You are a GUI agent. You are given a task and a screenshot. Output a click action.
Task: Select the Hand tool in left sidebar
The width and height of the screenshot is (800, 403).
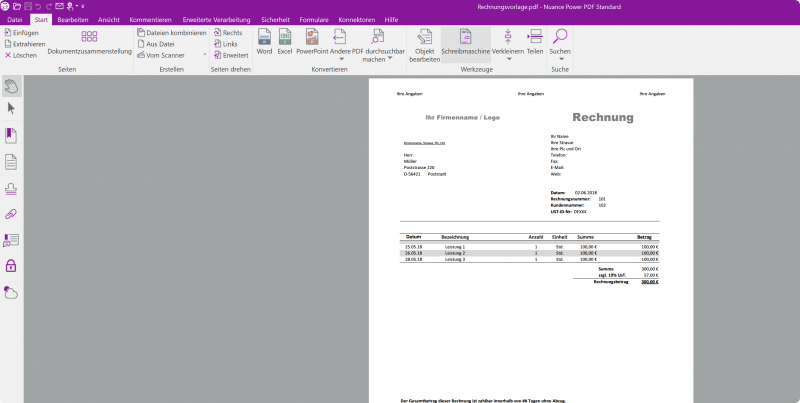[x=11, y=86]
